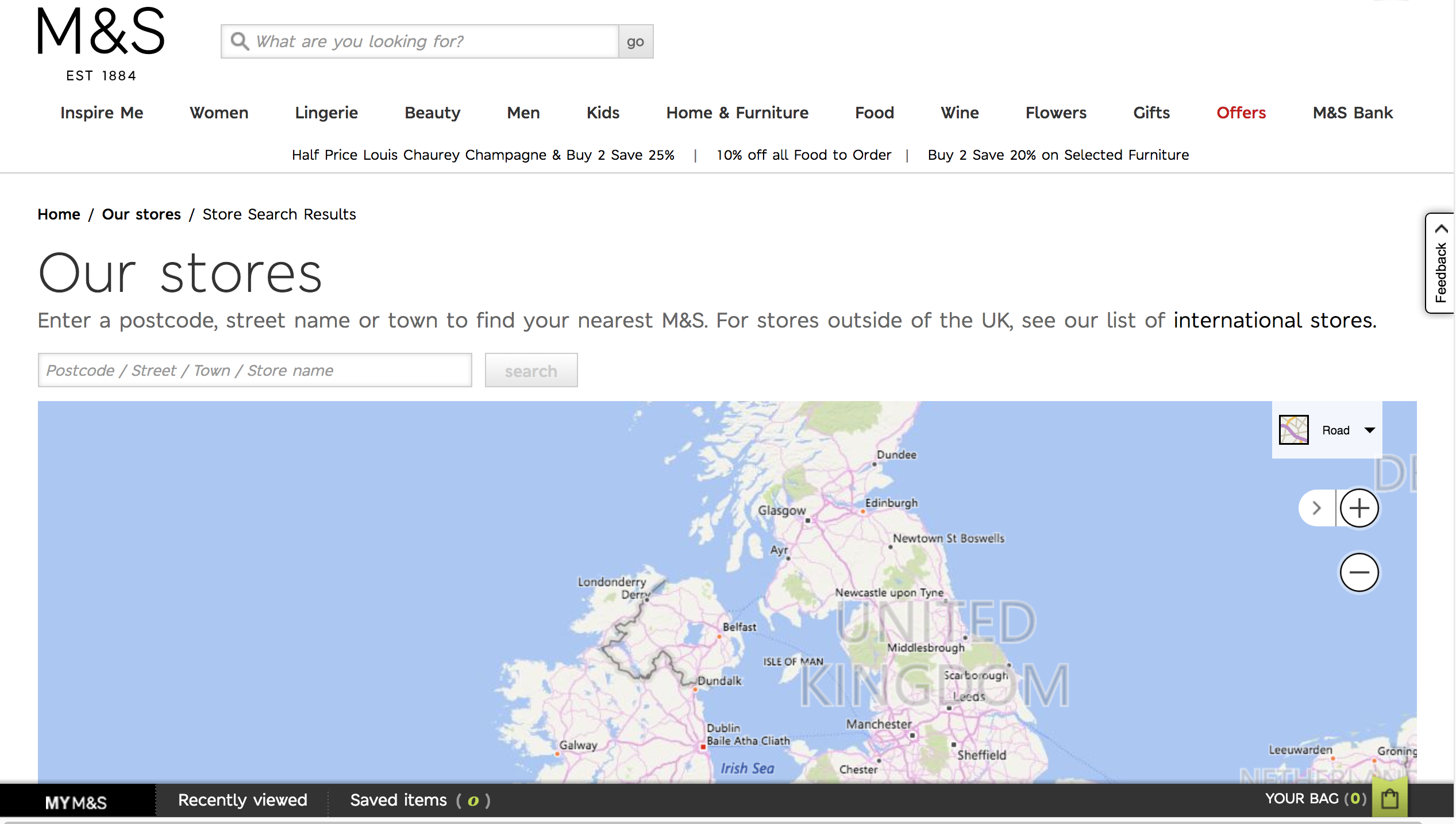This screenshot has height=824, width=1456.
Task: Click Dundee label on the map
Action: (x=896, y=455)
